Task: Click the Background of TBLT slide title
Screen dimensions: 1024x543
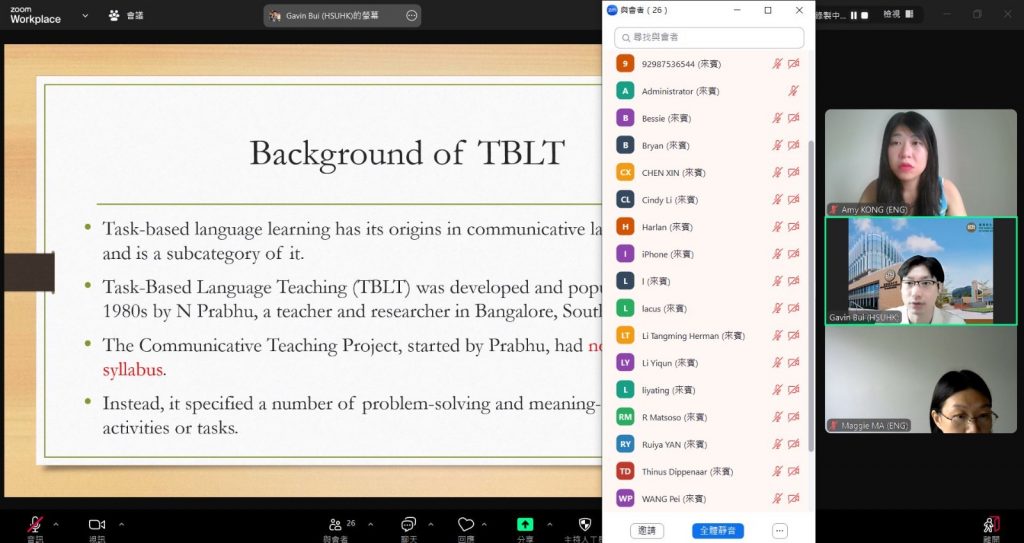Action: [x=407, y=153]
